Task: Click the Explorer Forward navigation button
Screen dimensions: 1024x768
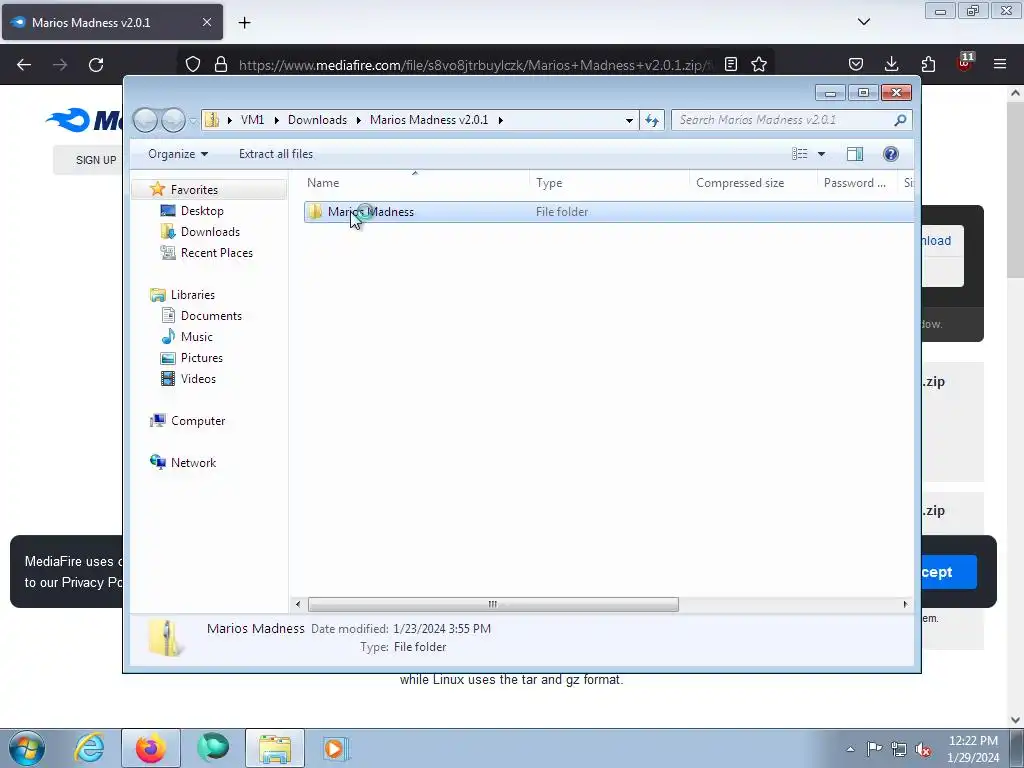Action: pos(173,120)
